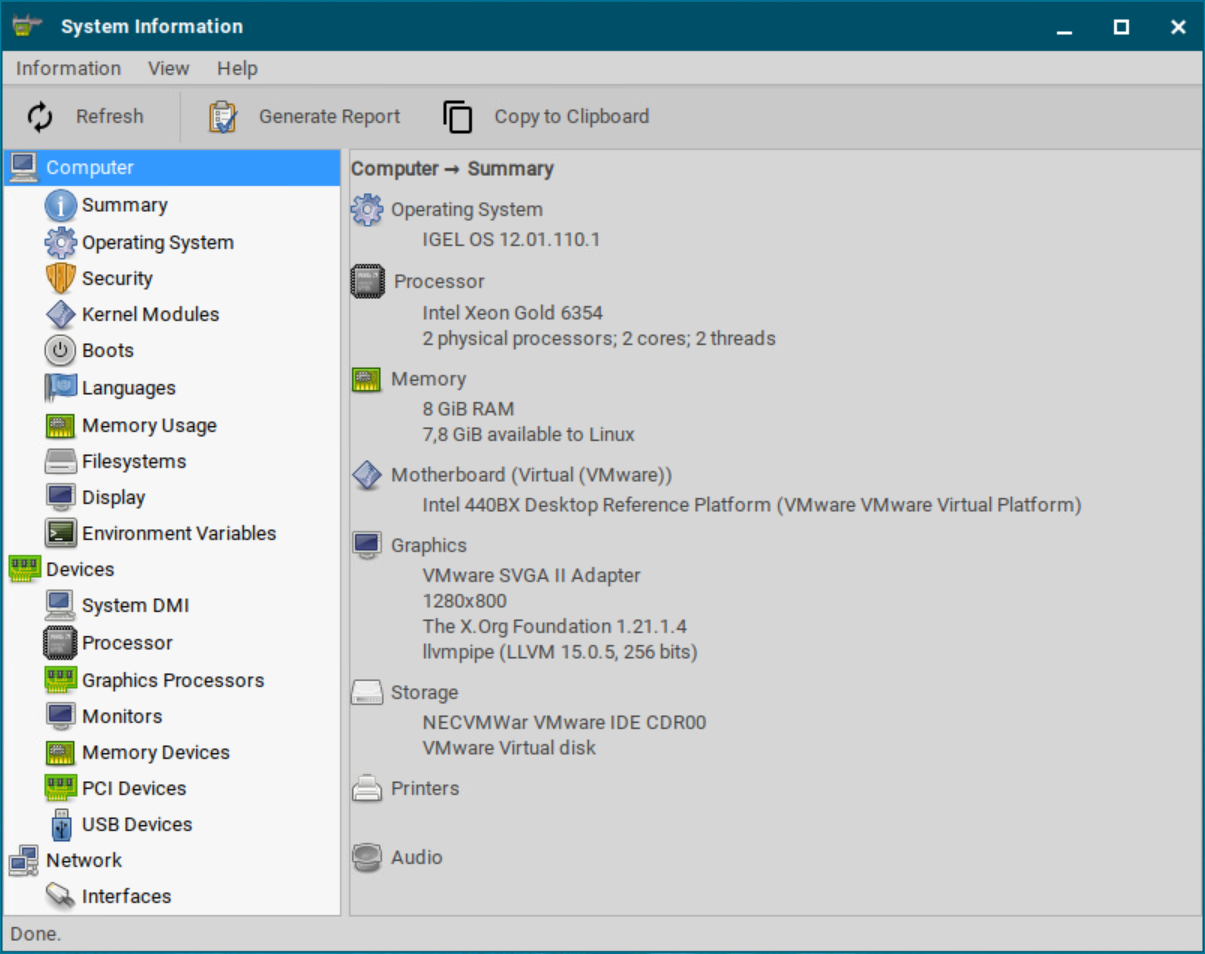Image resolution: width=1205 pixels, height=954 pixels.
Task: Click the Operating System gear icon
Action: (x=60, y=241)
